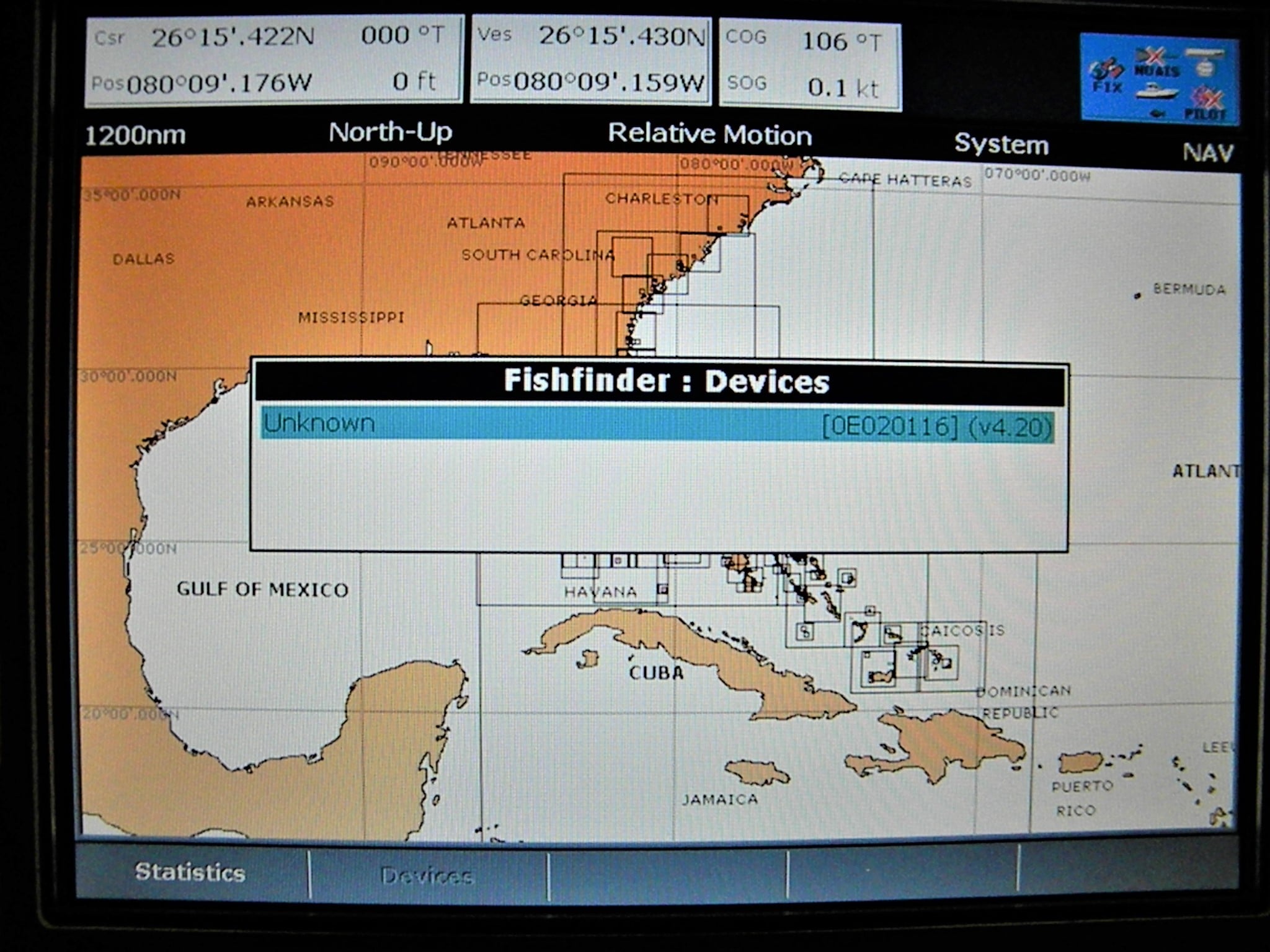The image size is (1270, 952).
Task: Select the Unknown fishfinder device row
Action: click(x=657, y=425)
